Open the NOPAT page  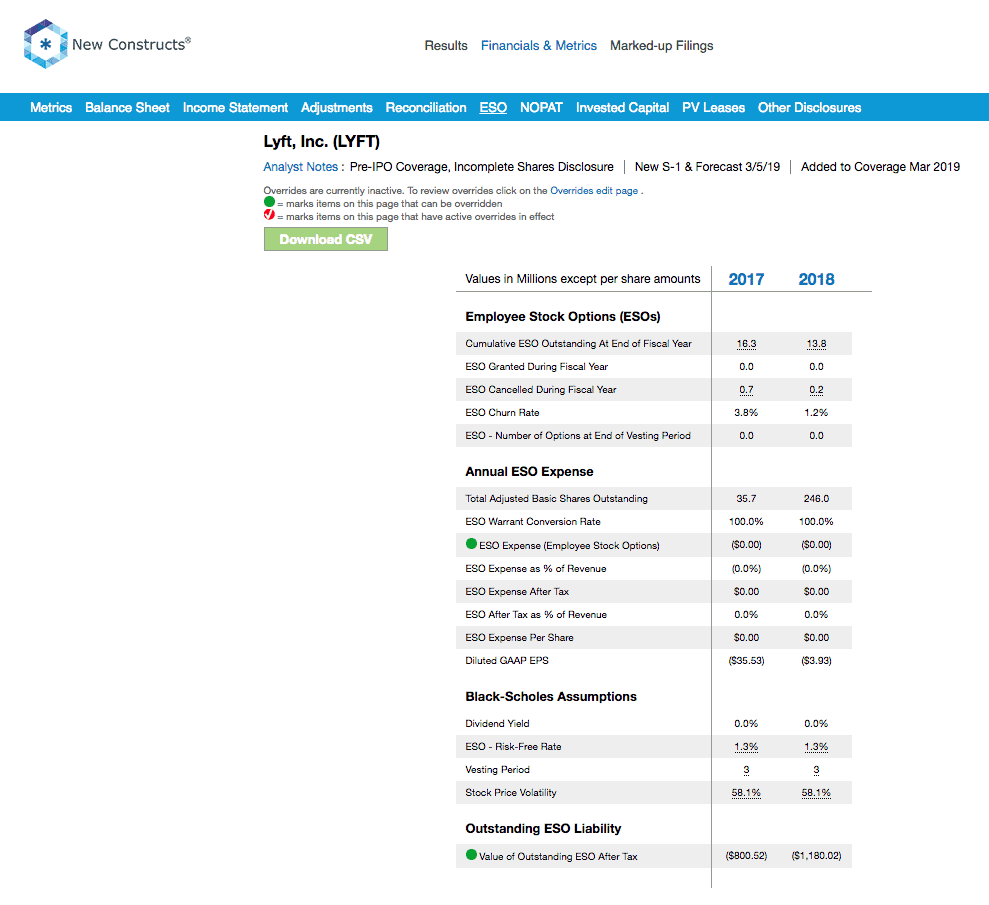point(541,107)
